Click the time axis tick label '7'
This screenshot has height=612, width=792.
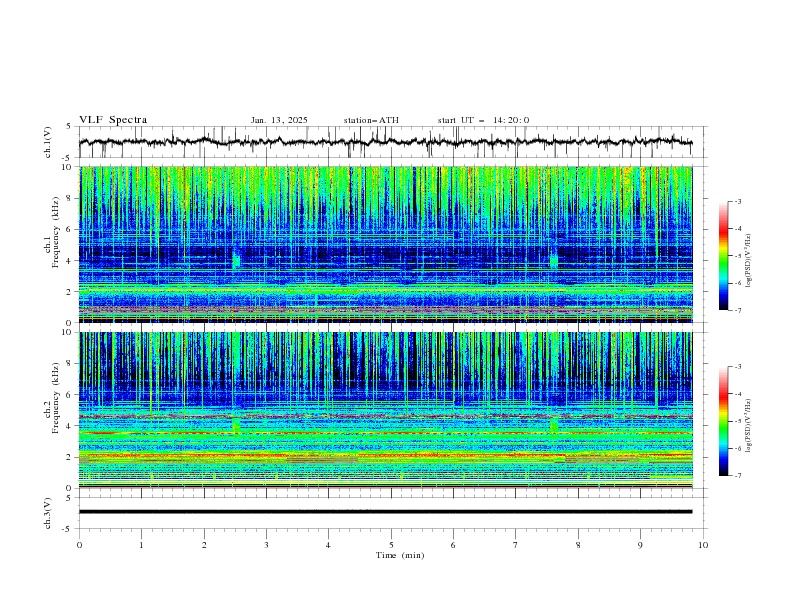(x=516, y=545)
